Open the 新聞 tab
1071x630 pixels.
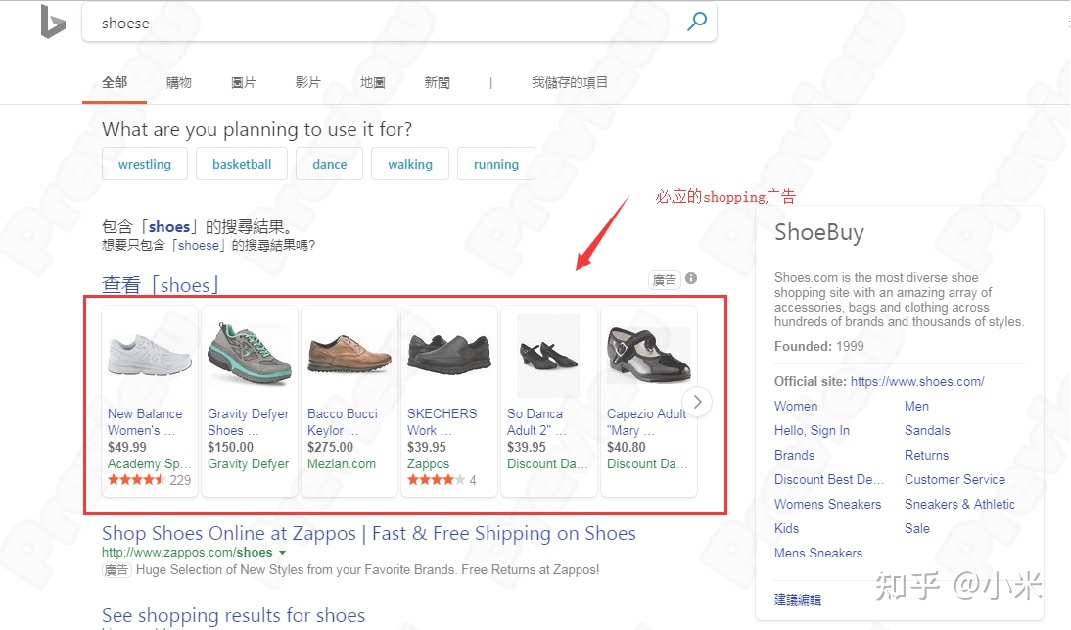tap(436, 82)
